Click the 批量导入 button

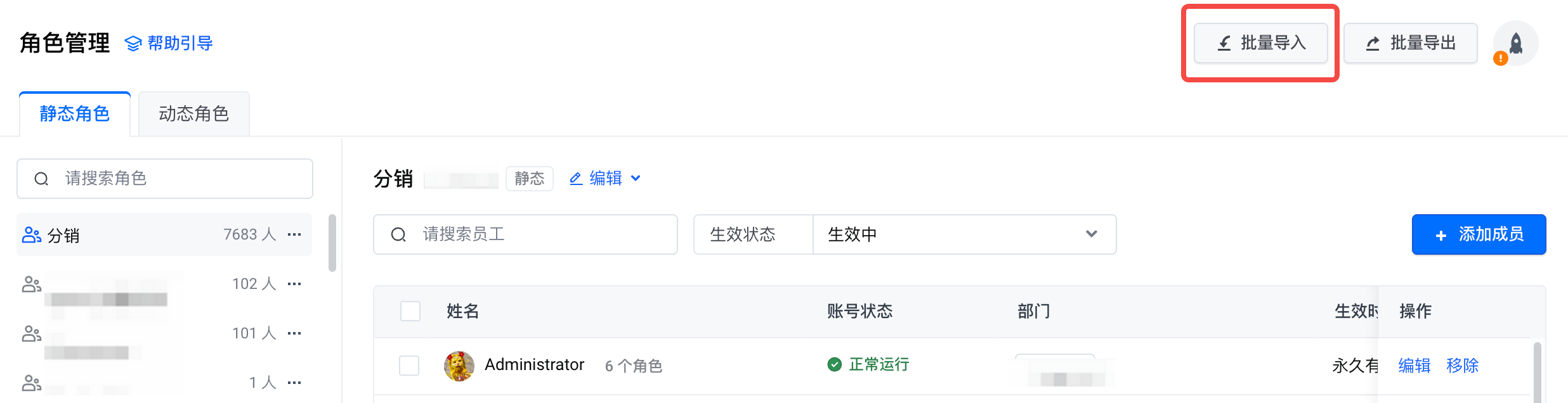1260,43
